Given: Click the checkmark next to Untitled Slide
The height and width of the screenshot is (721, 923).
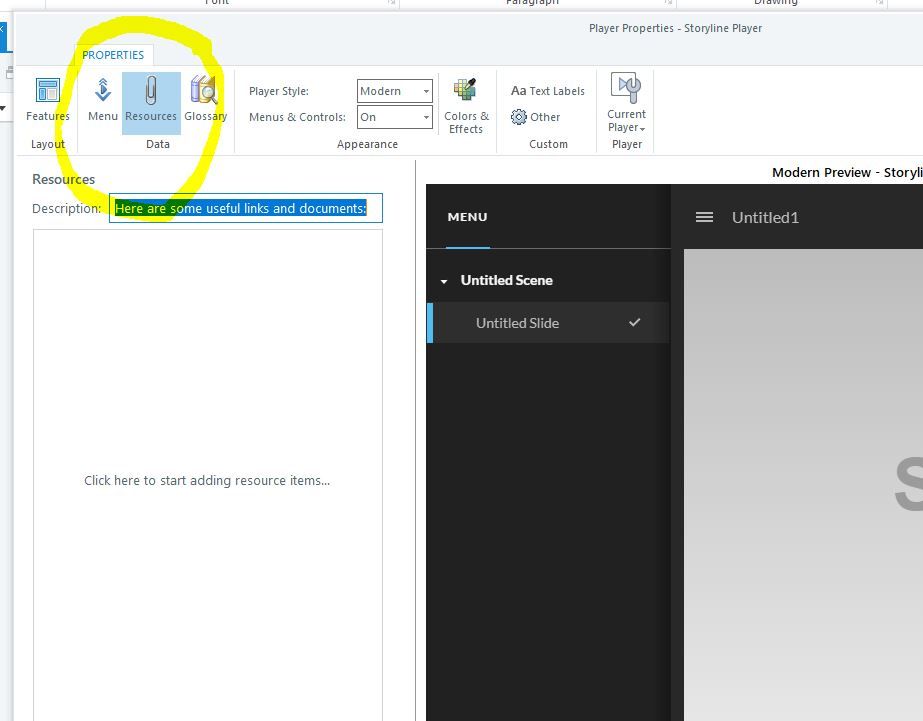Looking at the screenshot, I should tap(634, 322).
